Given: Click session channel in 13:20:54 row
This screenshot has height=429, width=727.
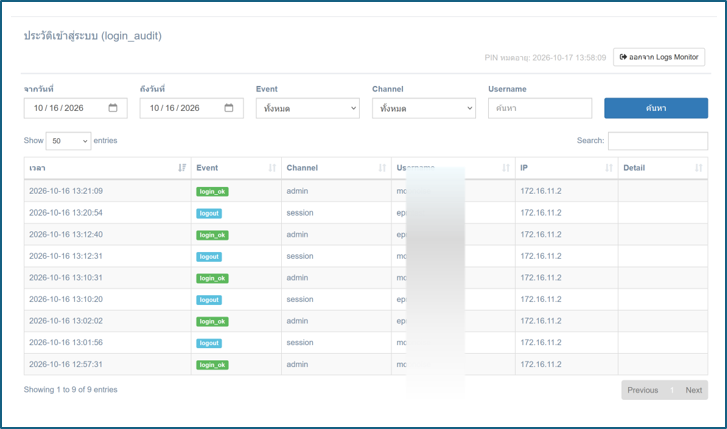Looking at the screenshot, I should coord(300,213).
